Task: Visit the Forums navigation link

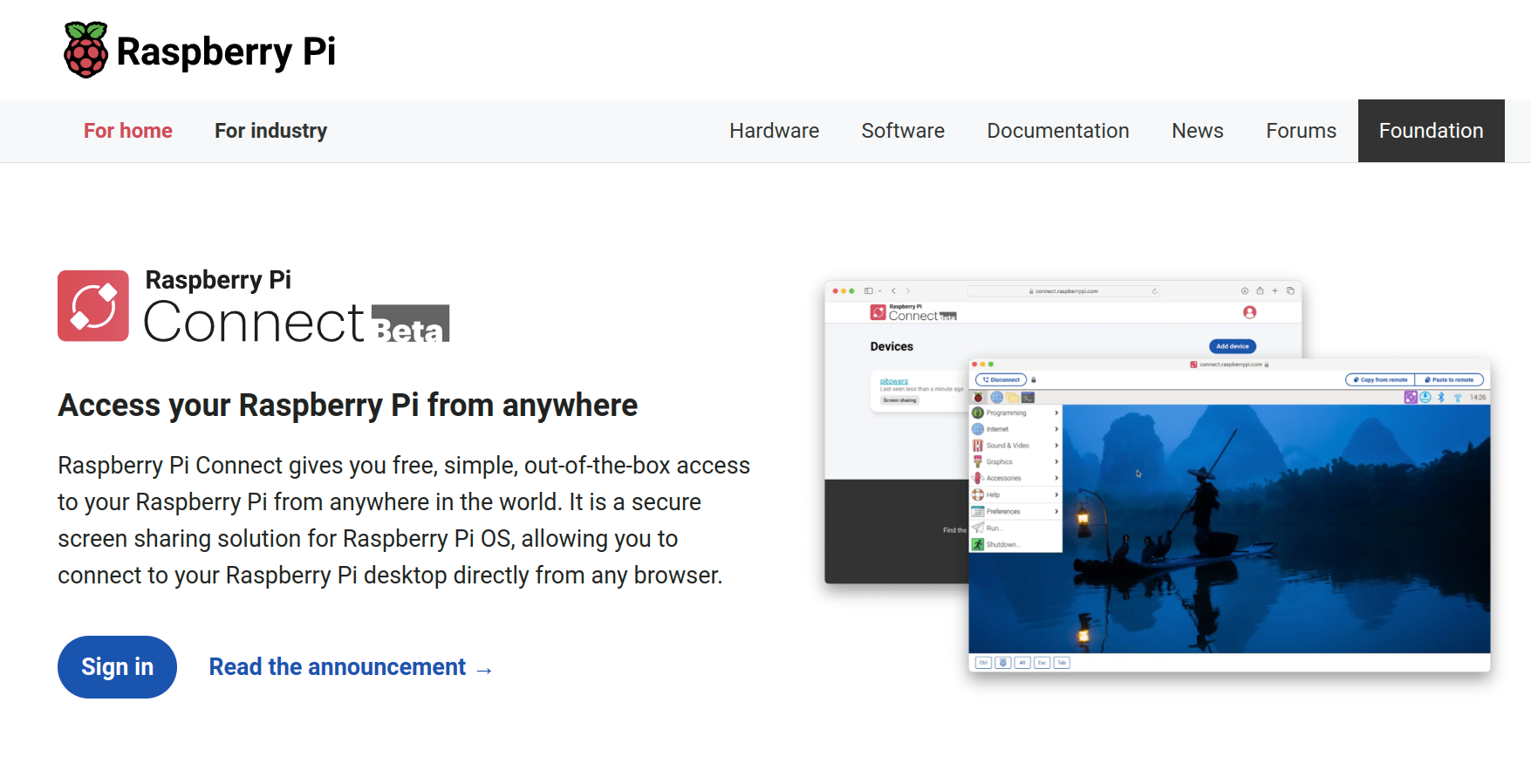Action: click(1302, 131)
